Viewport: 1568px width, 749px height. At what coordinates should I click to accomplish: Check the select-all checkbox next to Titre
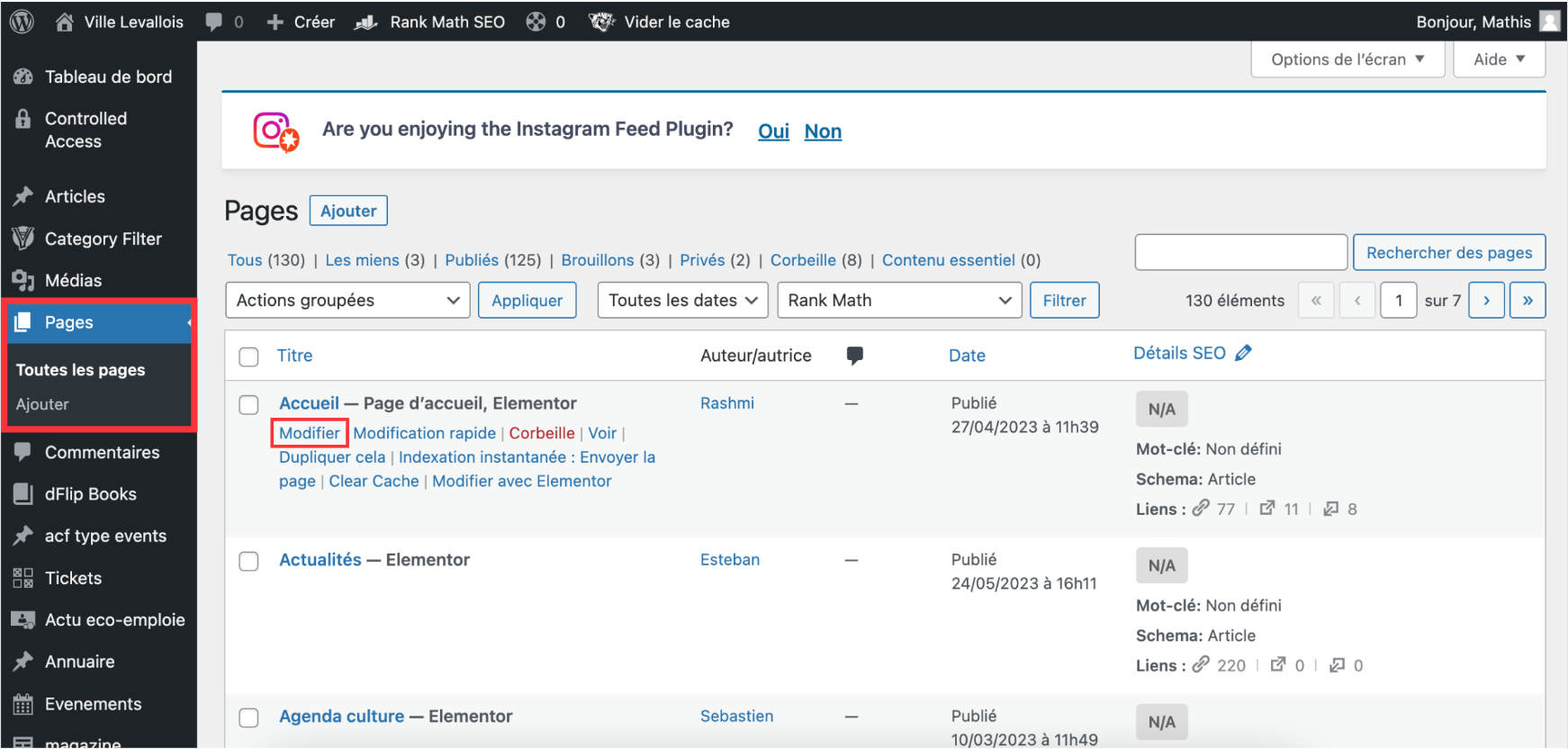click(x=249, y=356)
